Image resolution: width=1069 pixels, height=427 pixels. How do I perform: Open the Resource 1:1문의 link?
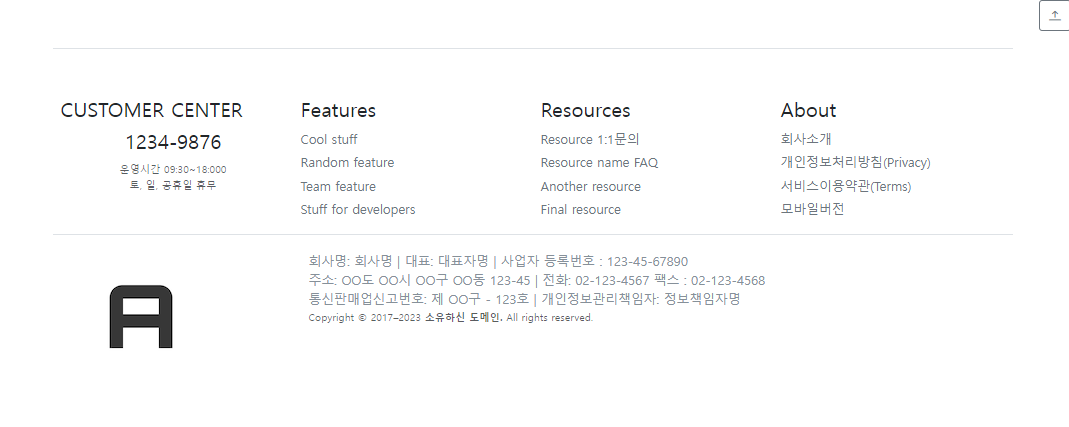pos(589,140)
